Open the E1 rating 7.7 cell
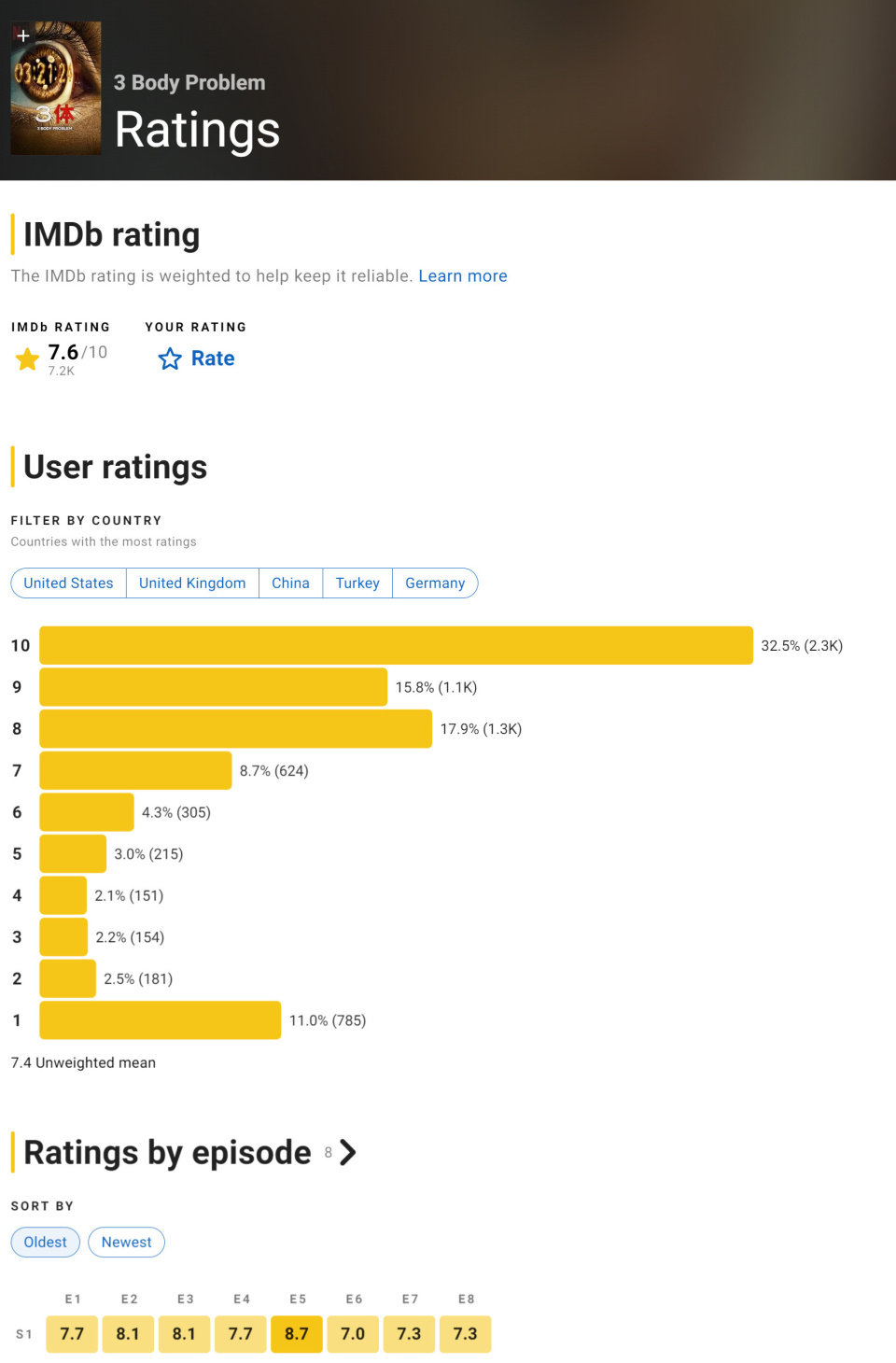This screenshot has width=896, height=1363. tap(72, 1333)
